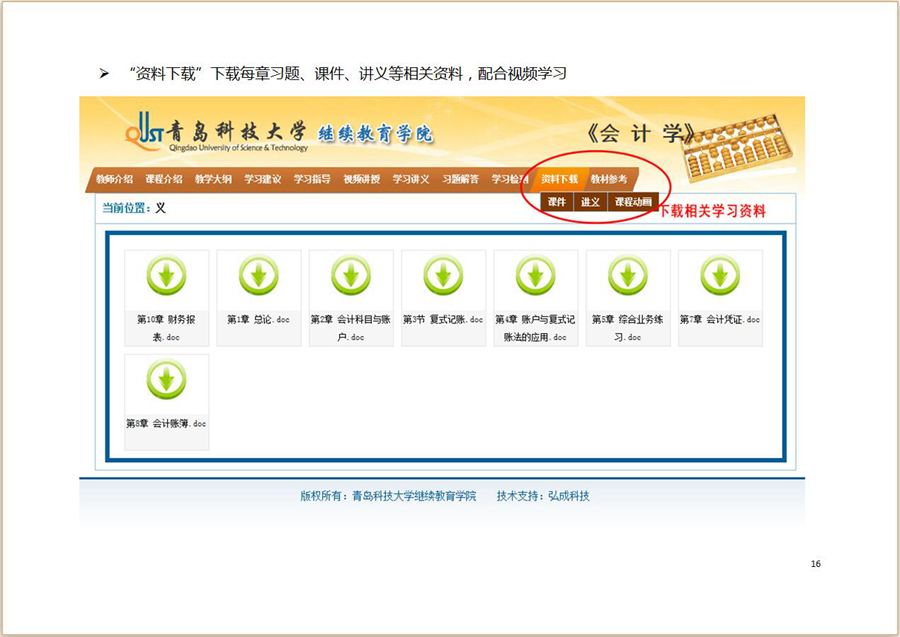
Task: Click the 第1章 总论.doc file name link
Action: (258, 320)
